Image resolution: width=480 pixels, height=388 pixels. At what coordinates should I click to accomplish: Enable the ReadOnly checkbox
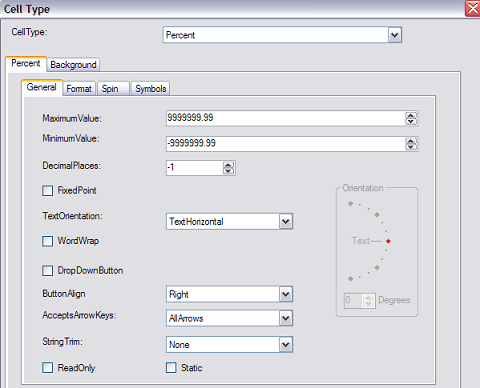tap(48, 368)
